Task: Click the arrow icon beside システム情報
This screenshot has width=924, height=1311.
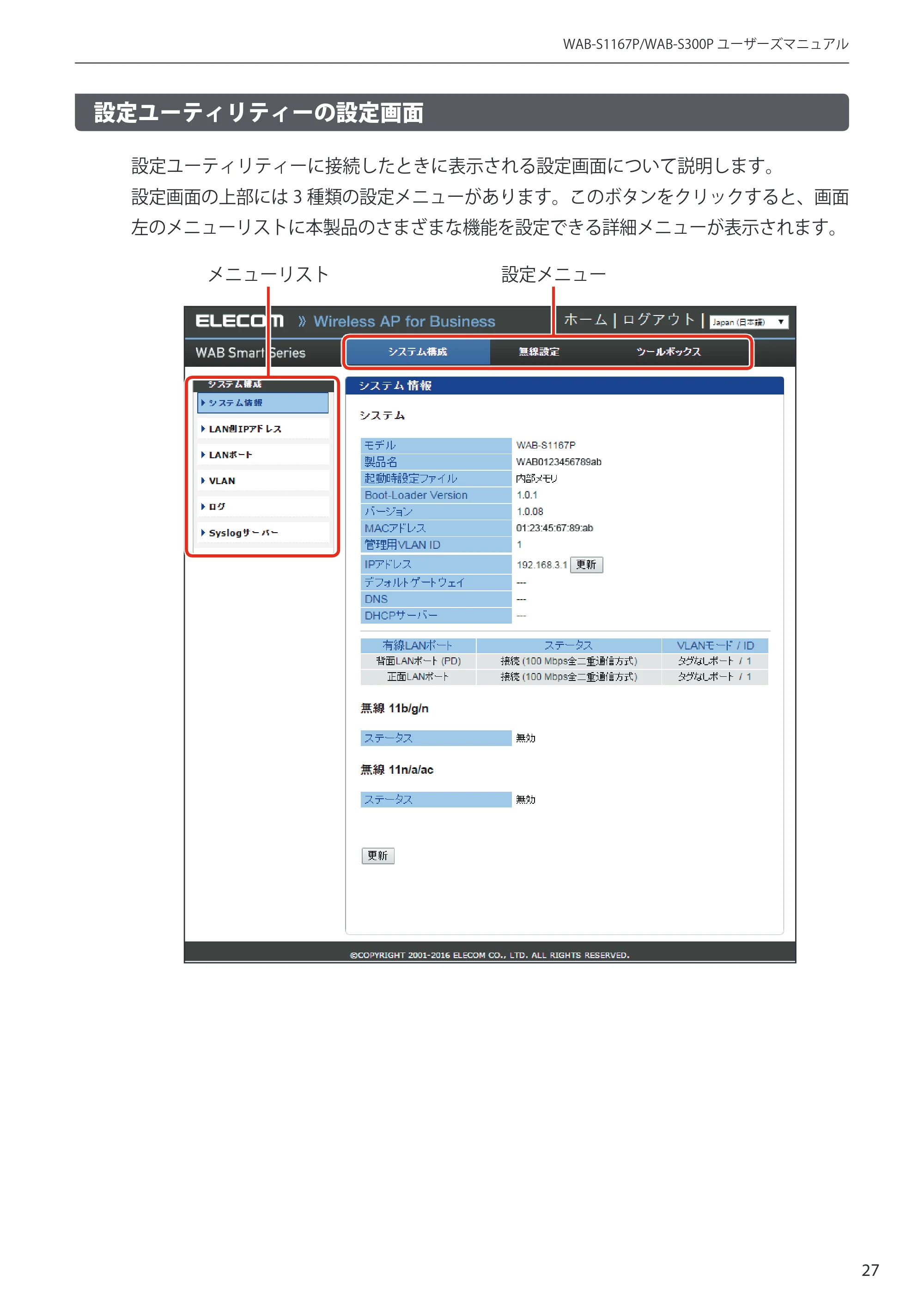Action: coord(203,402)
